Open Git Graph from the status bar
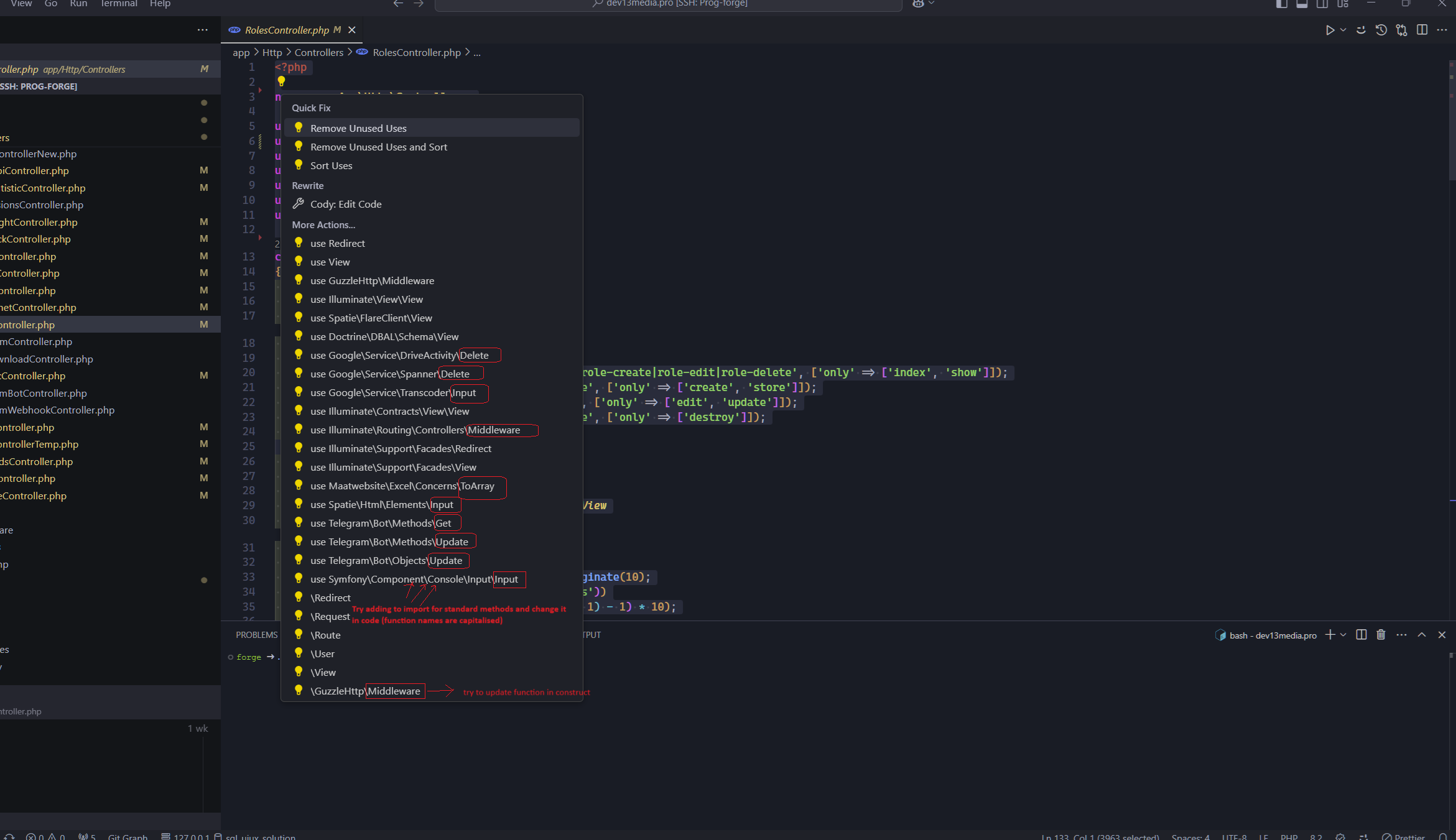 click(128, 836)
